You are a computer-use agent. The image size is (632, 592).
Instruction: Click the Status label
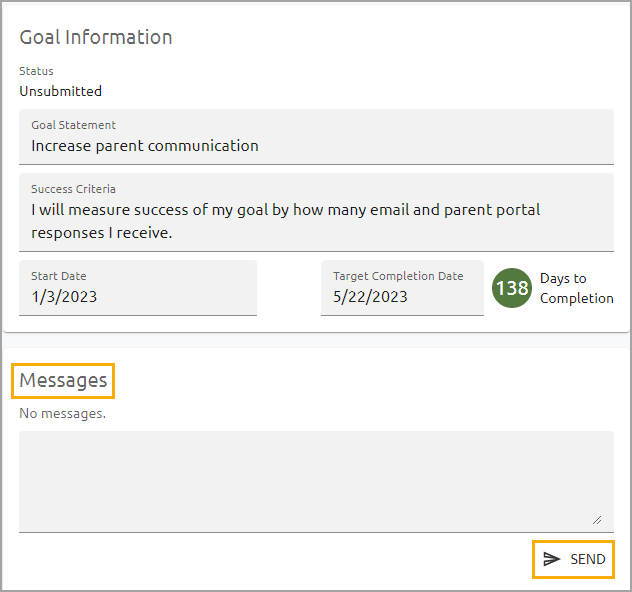(36, 71)
